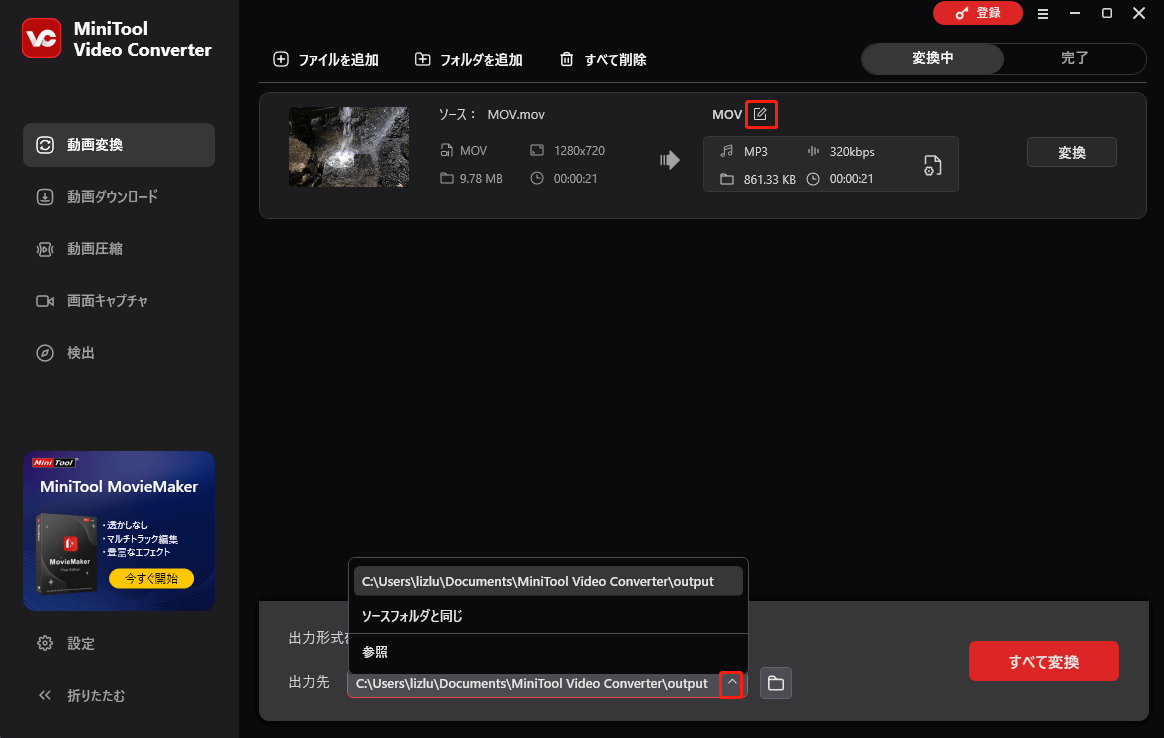Click the 9.78 MB source size
The width and height of the screenshot is (1164, 738).
[481, 179]
